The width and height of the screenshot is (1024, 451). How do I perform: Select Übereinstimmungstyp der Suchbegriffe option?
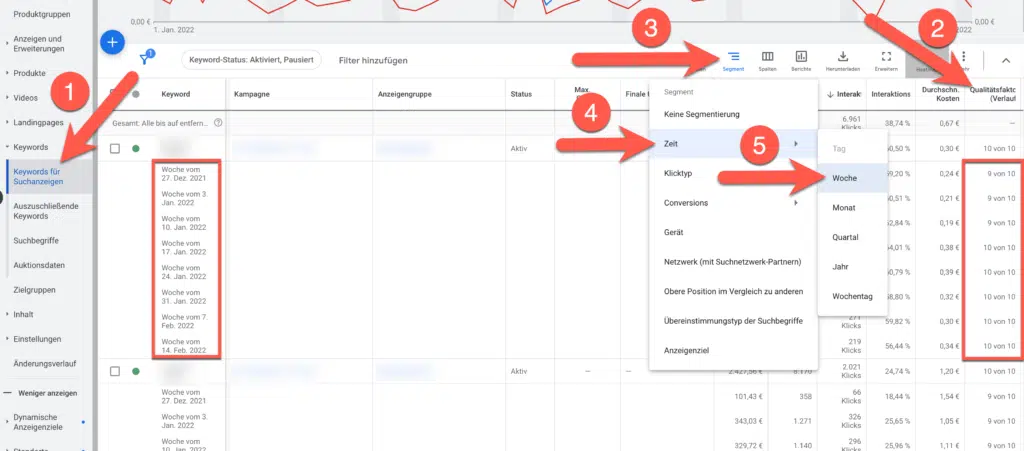coord(733,320)
